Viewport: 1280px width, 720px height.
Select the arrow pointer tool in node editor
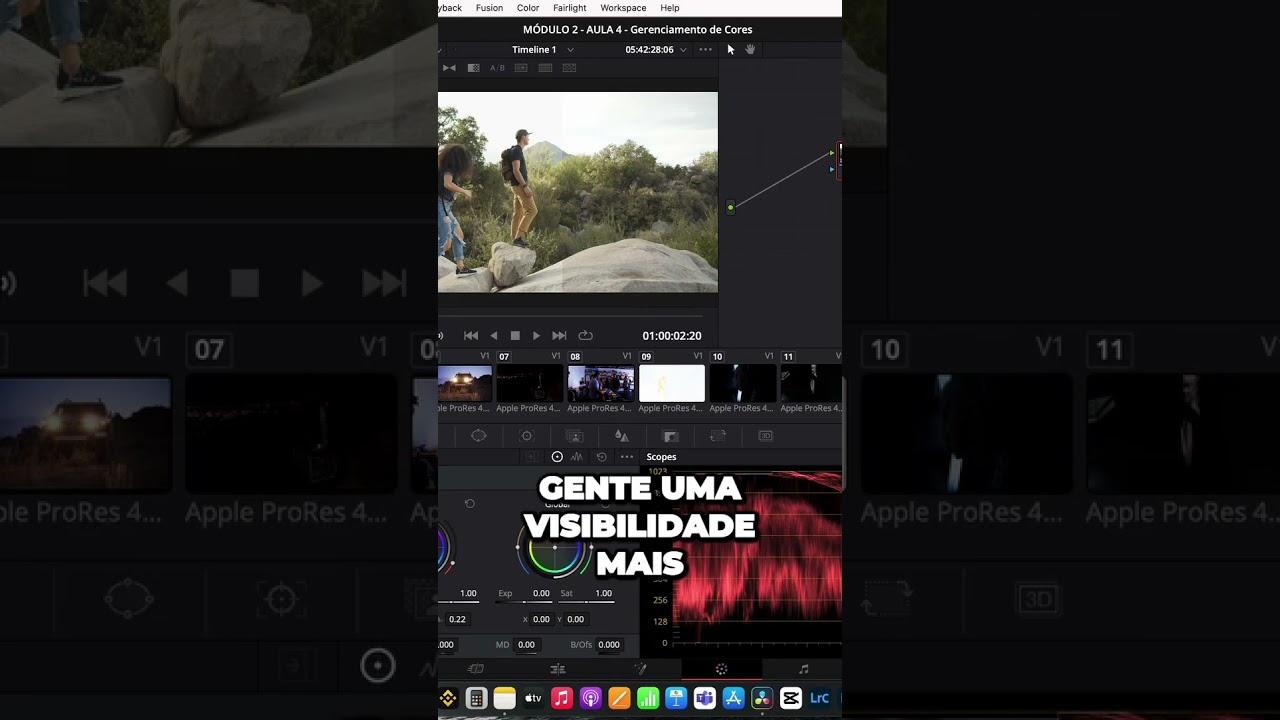tap(731, 49)
